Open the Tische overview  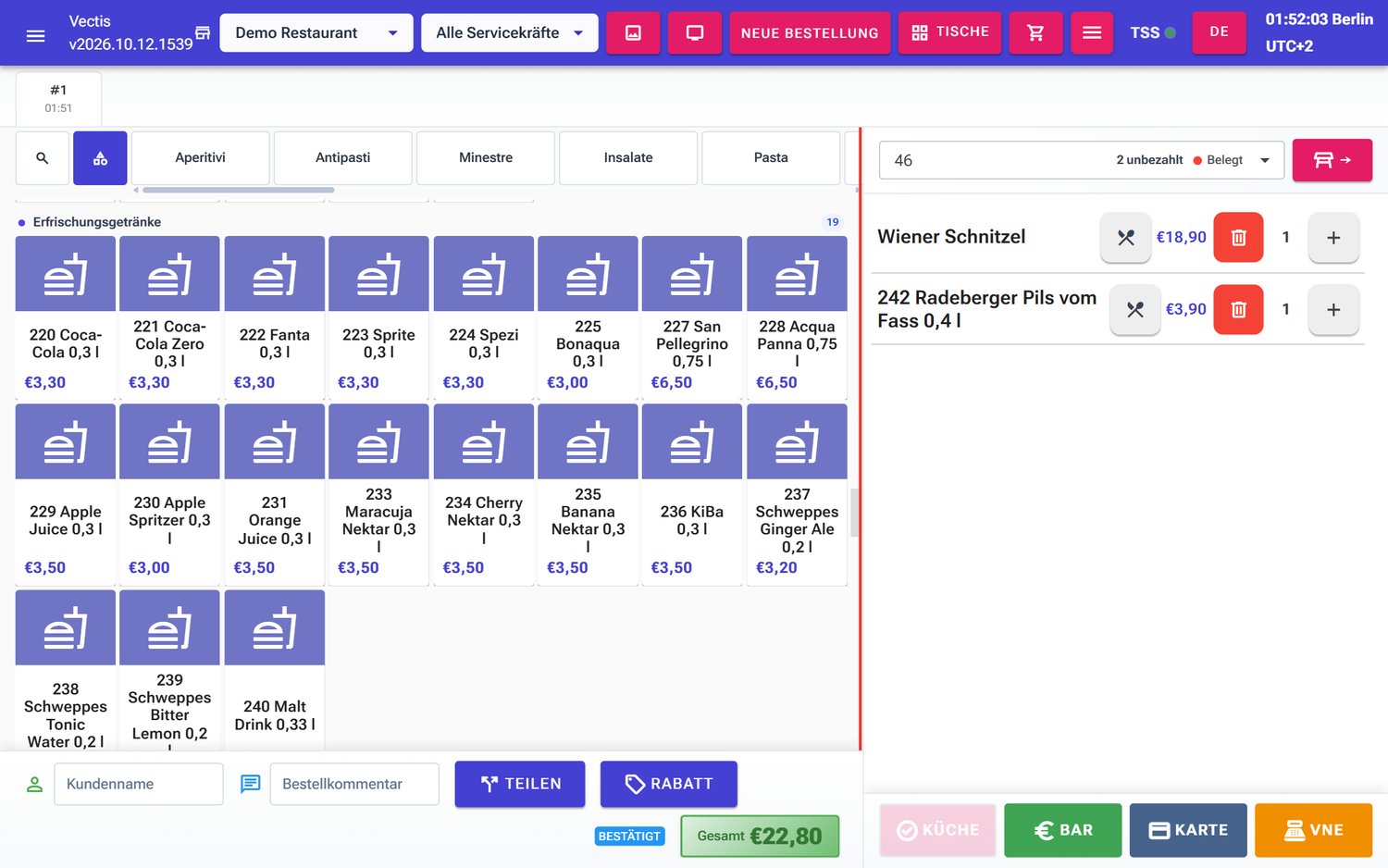click(950, 32)
